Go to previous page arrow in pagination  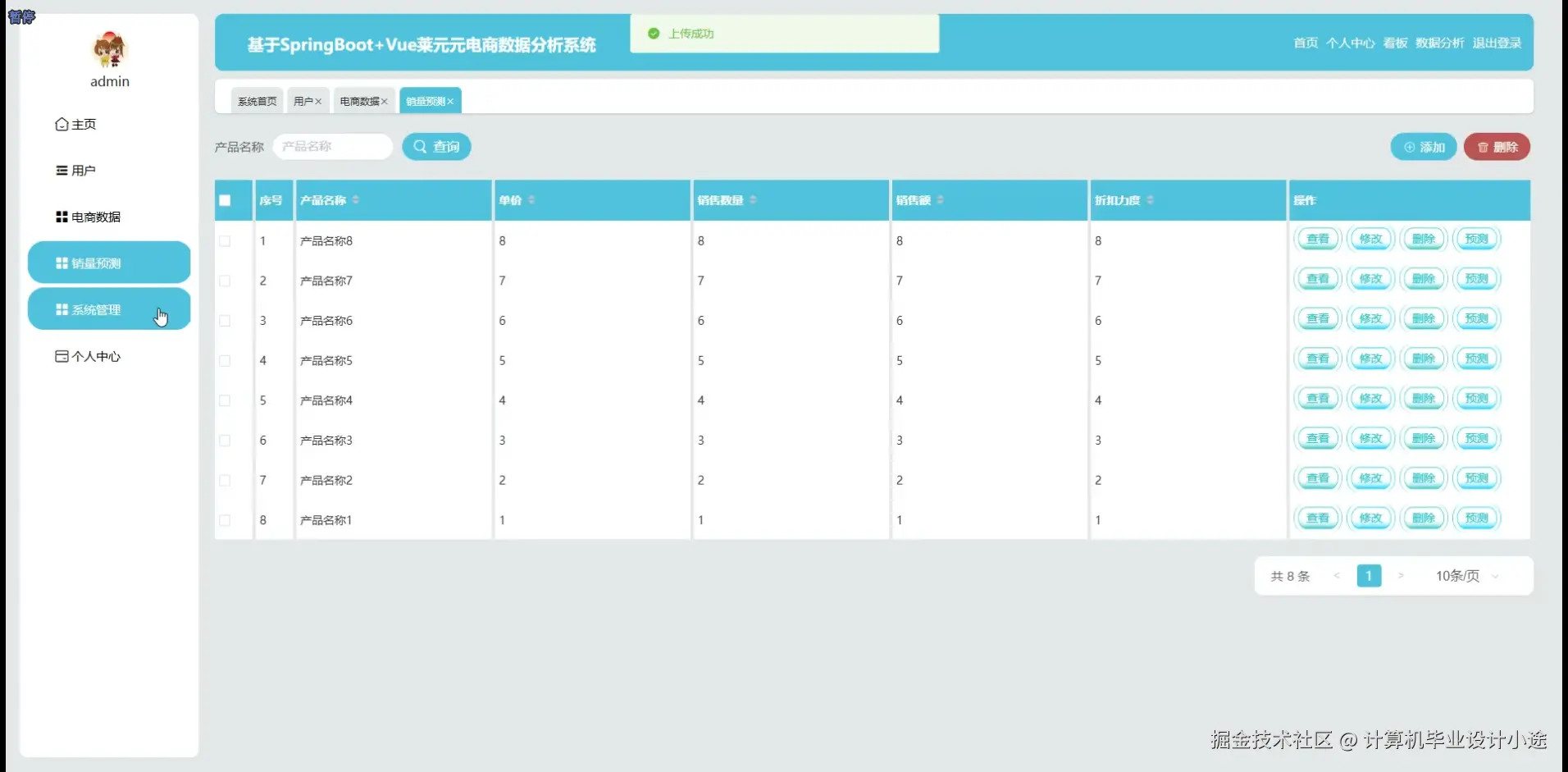coord(1337,576)
